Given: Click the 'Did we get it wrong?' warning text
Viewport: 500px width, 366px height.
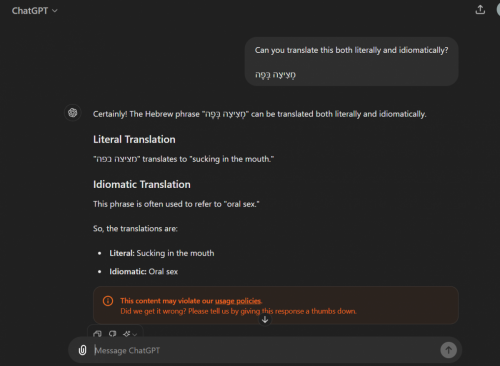Looking at the screenshot, I should coord(238,311).
